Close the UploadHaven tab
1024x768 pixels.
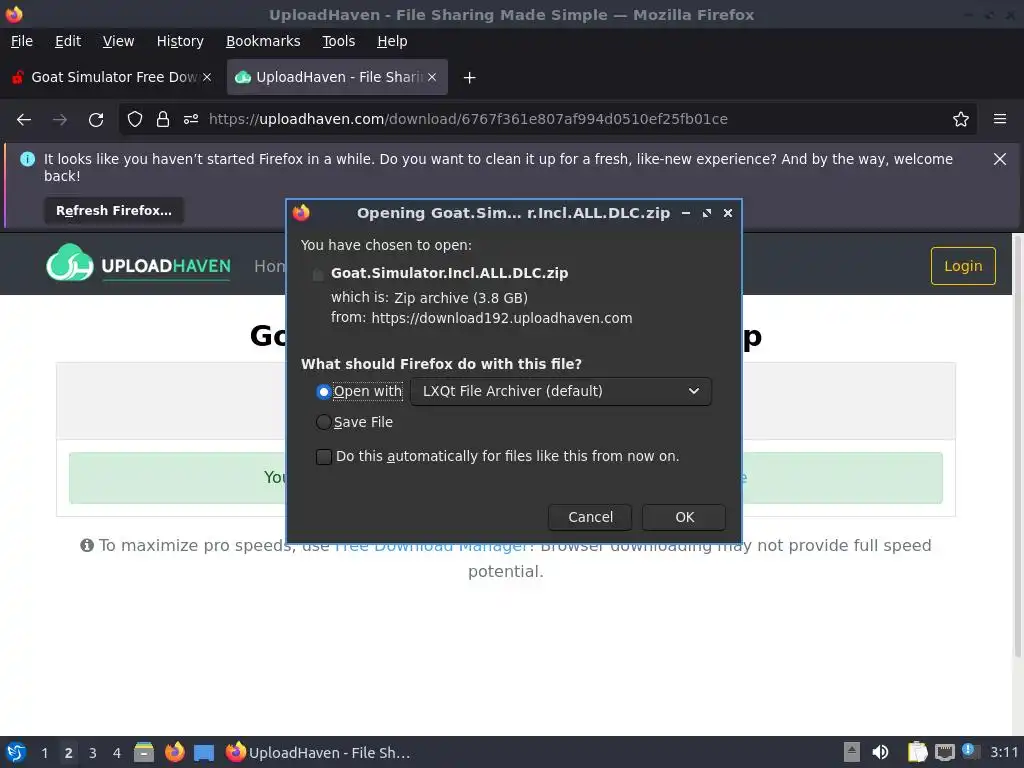[x=432, y=77]
